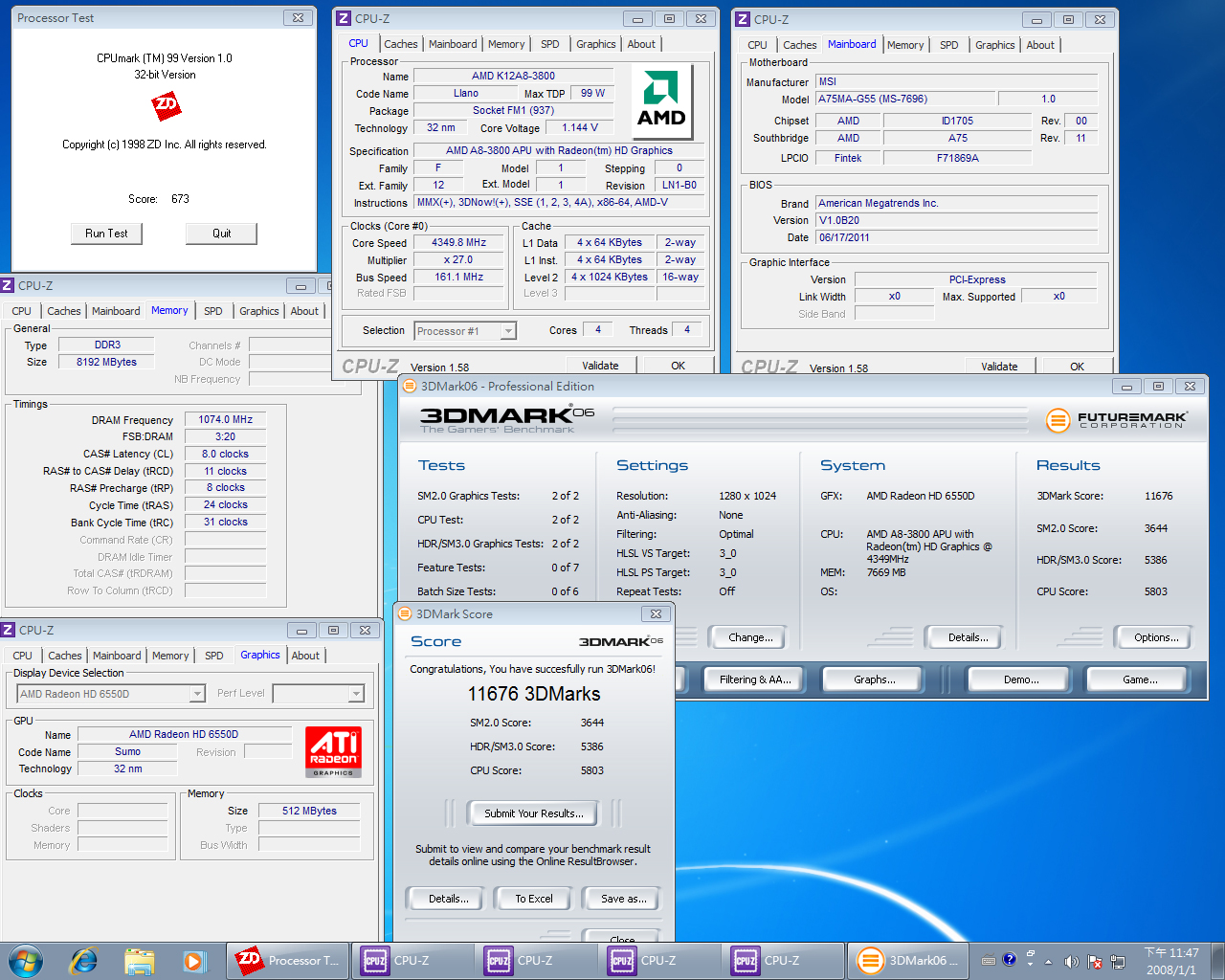Open the Display Device Selection dropdown

point(197,694)
